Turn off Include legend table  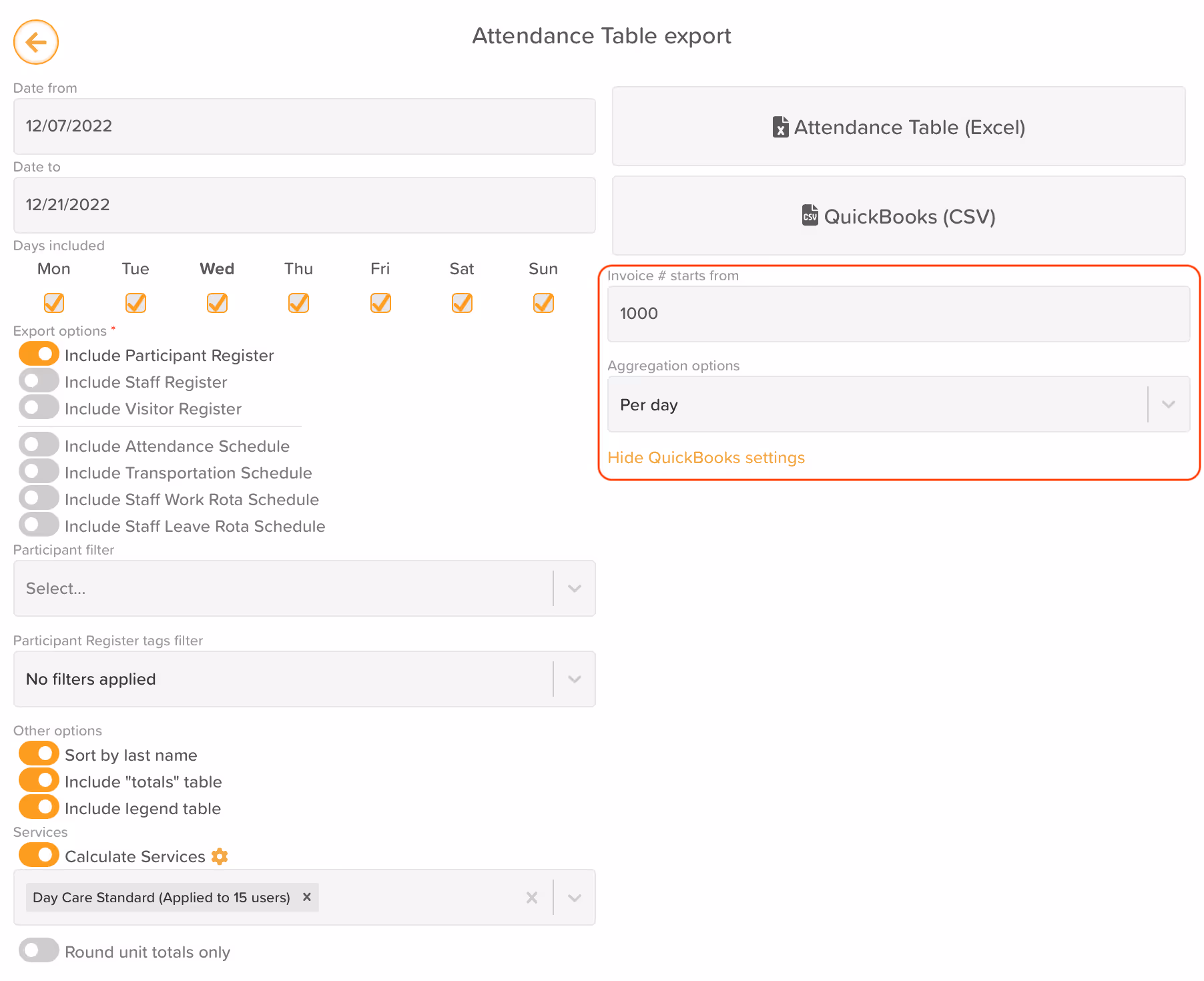39,807
